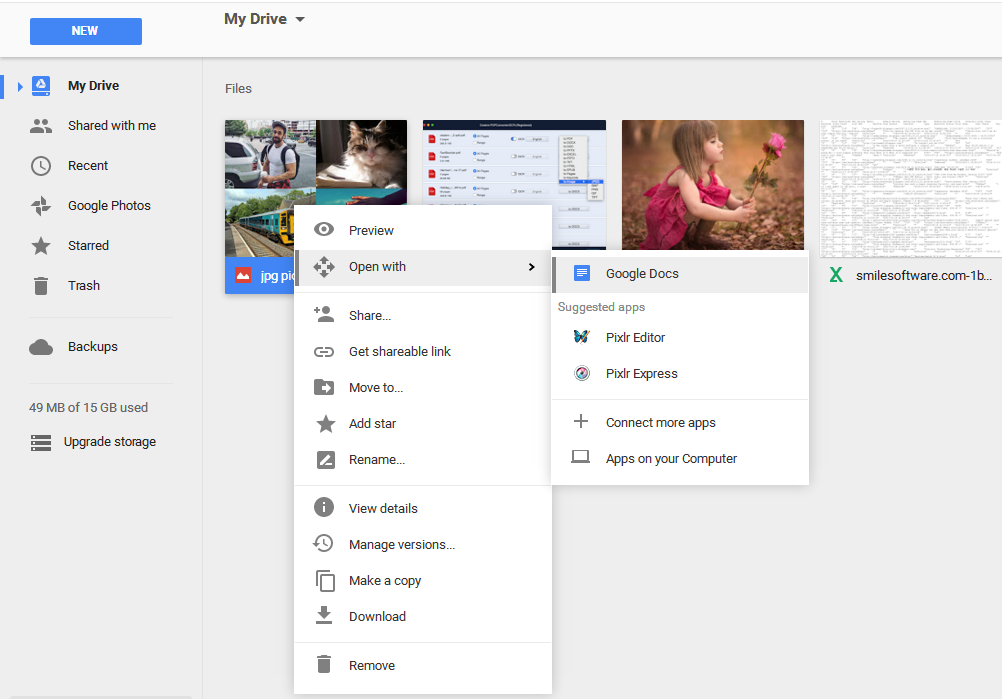The width and height of the screenshot is (1002, 699).
Task: Click the Trash bin icon in sidebar
Action: pyautogui.click(x=41, y=286)
